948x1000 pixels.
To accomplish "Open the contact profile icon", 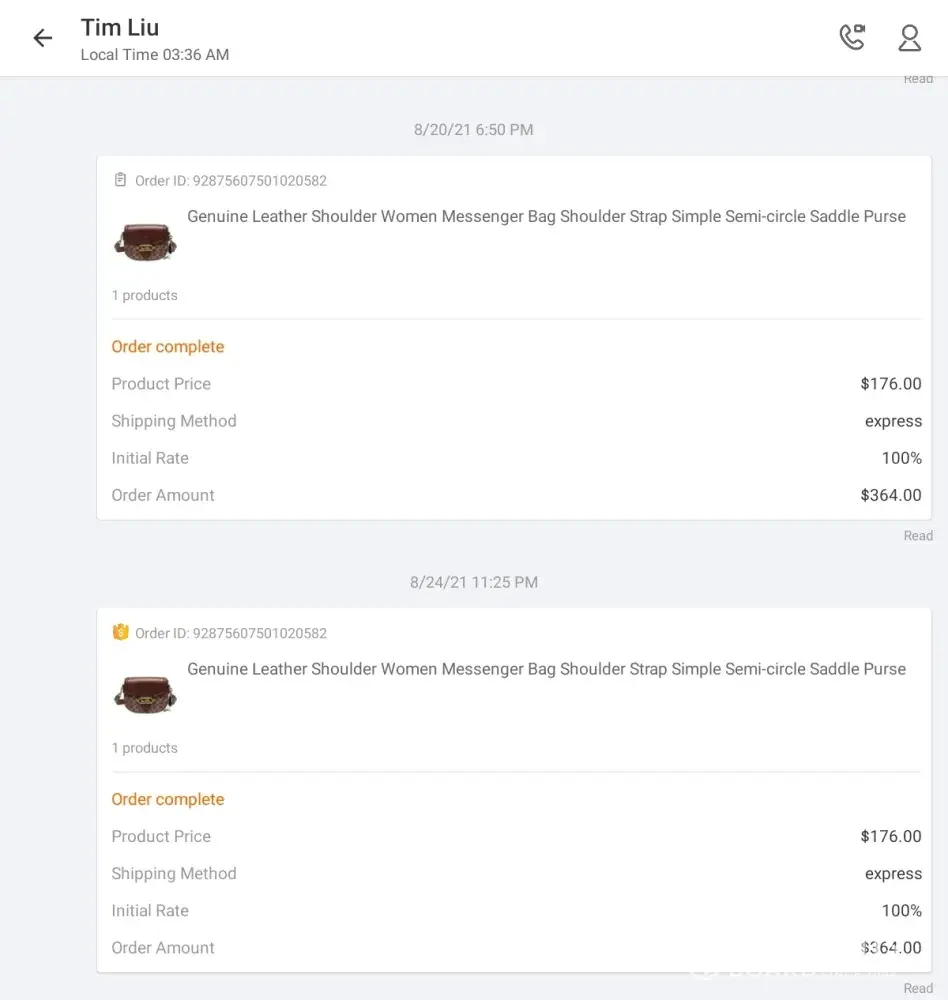I will (x=909, y=38).
